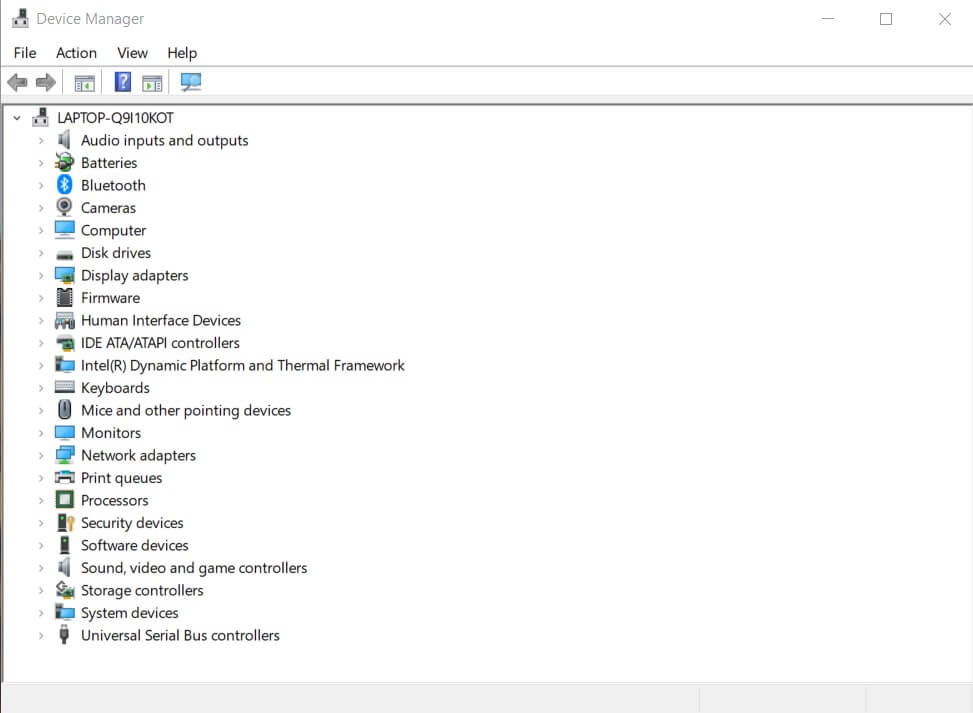Scan for hardware changes using the monitor icon
This screenshot has height=713, width=973.
click(x=191, y=82)
